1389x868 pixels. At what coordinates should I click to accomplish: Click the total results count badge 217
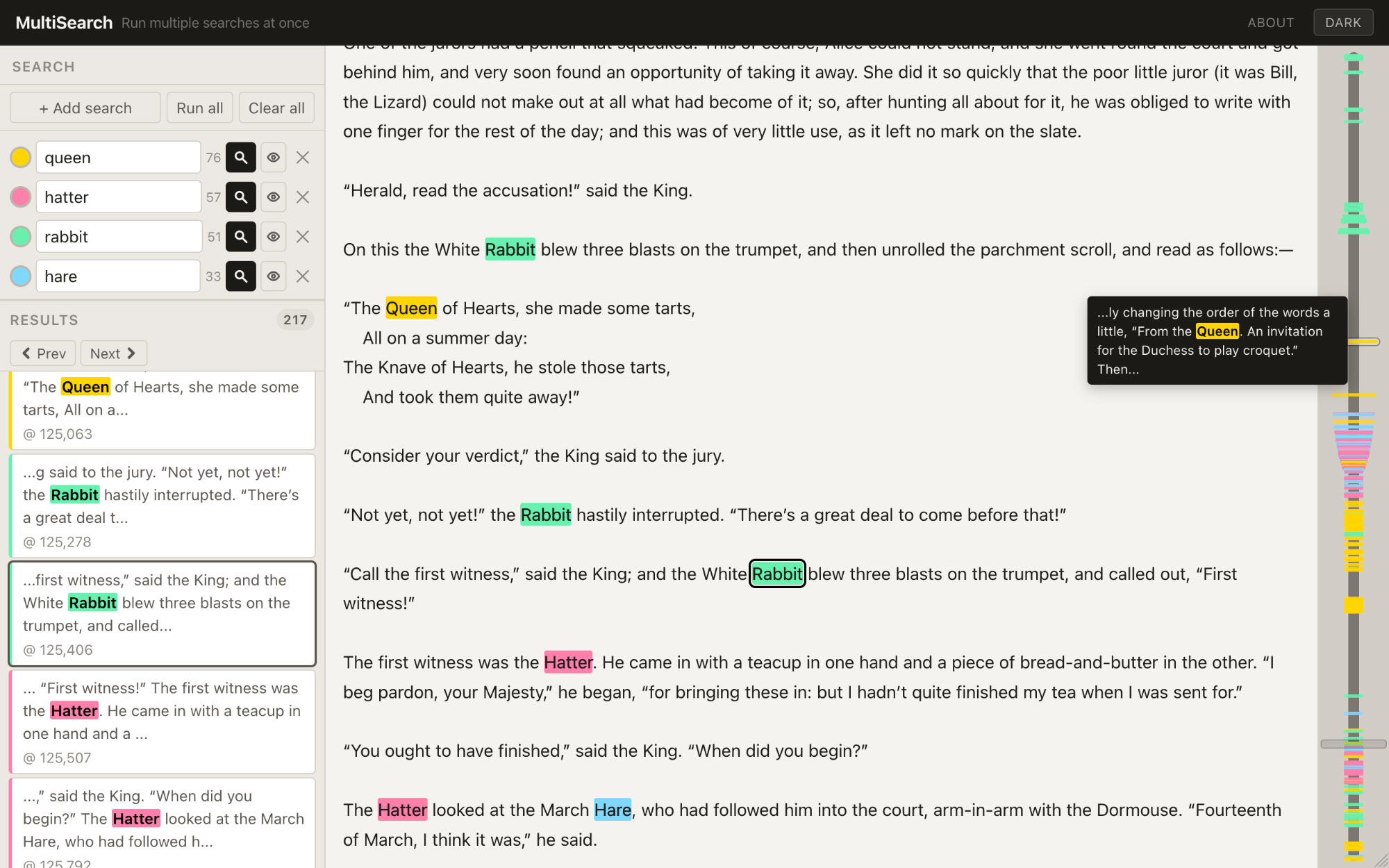[295, 319]
